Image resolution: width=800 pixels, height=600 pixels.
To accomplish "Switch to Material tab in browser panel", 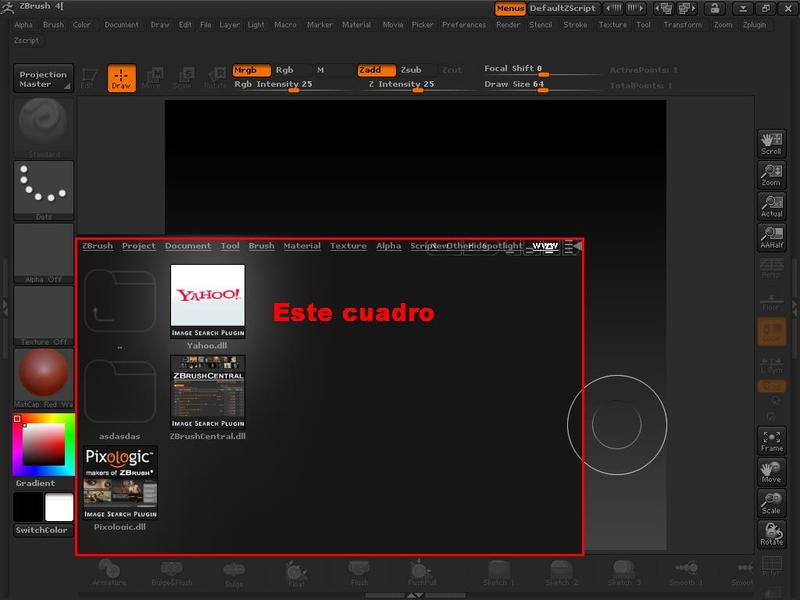I will click(x=302, y=245).
